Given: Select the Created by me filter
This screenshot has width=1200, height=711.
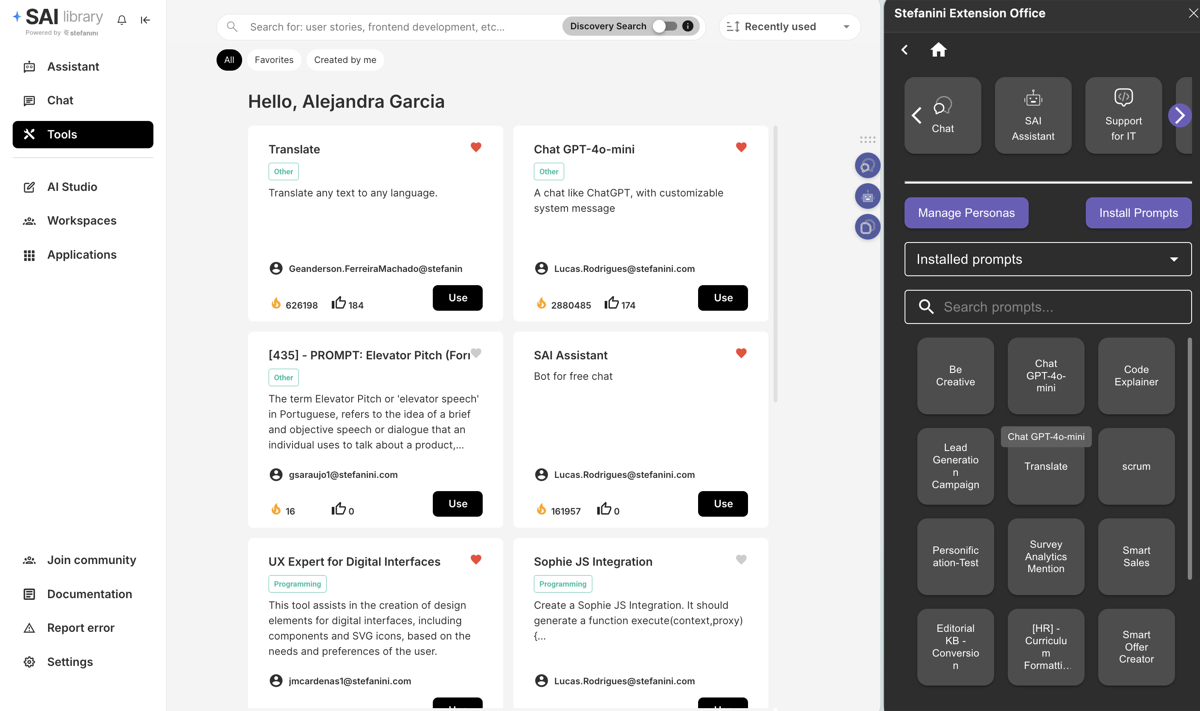Looking at the screenshot, I should click(345, 60).
